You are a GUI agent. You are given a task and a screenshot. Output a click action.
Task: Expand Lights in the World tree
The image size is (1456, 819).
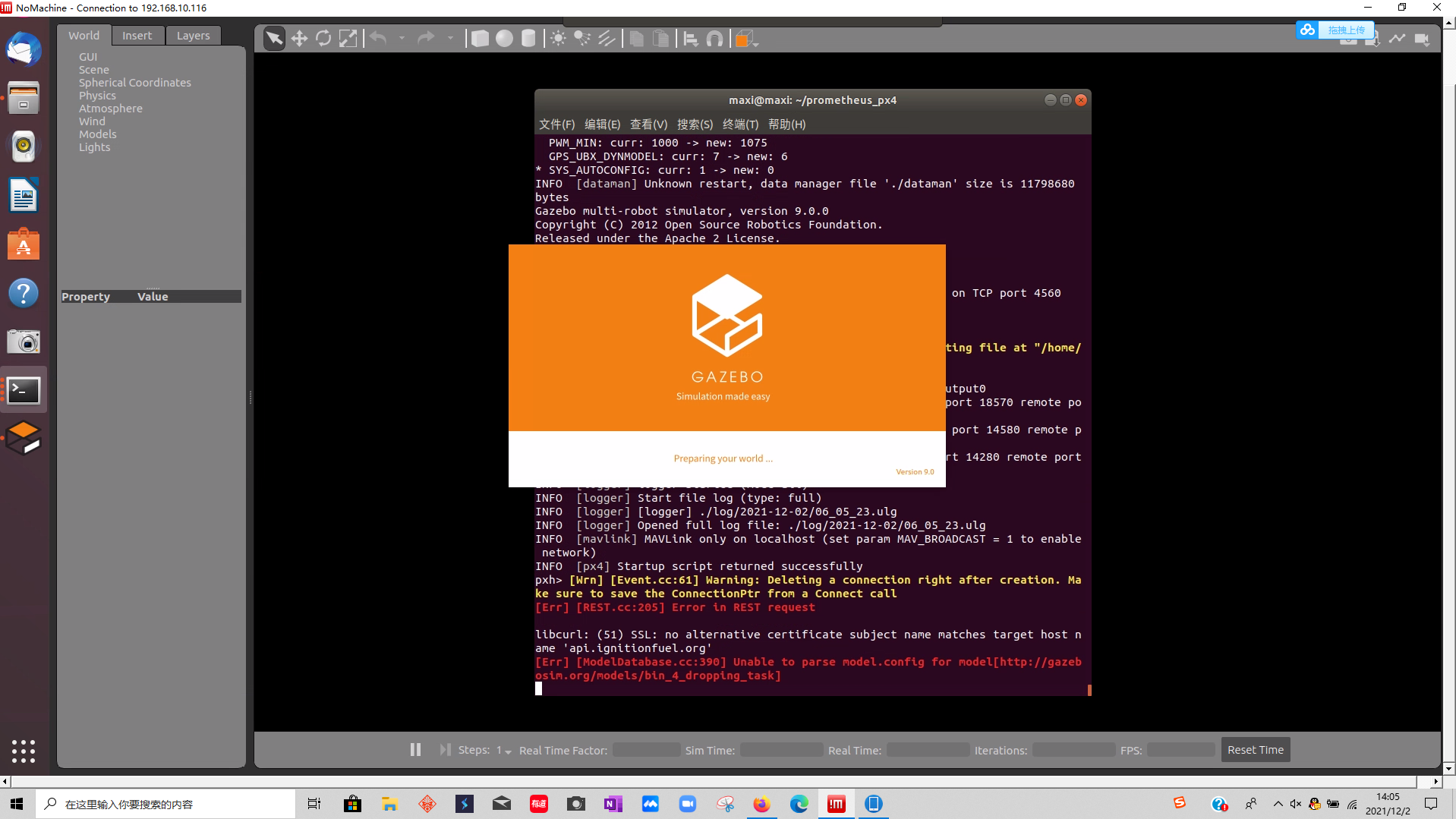click(x=95, y=147)
